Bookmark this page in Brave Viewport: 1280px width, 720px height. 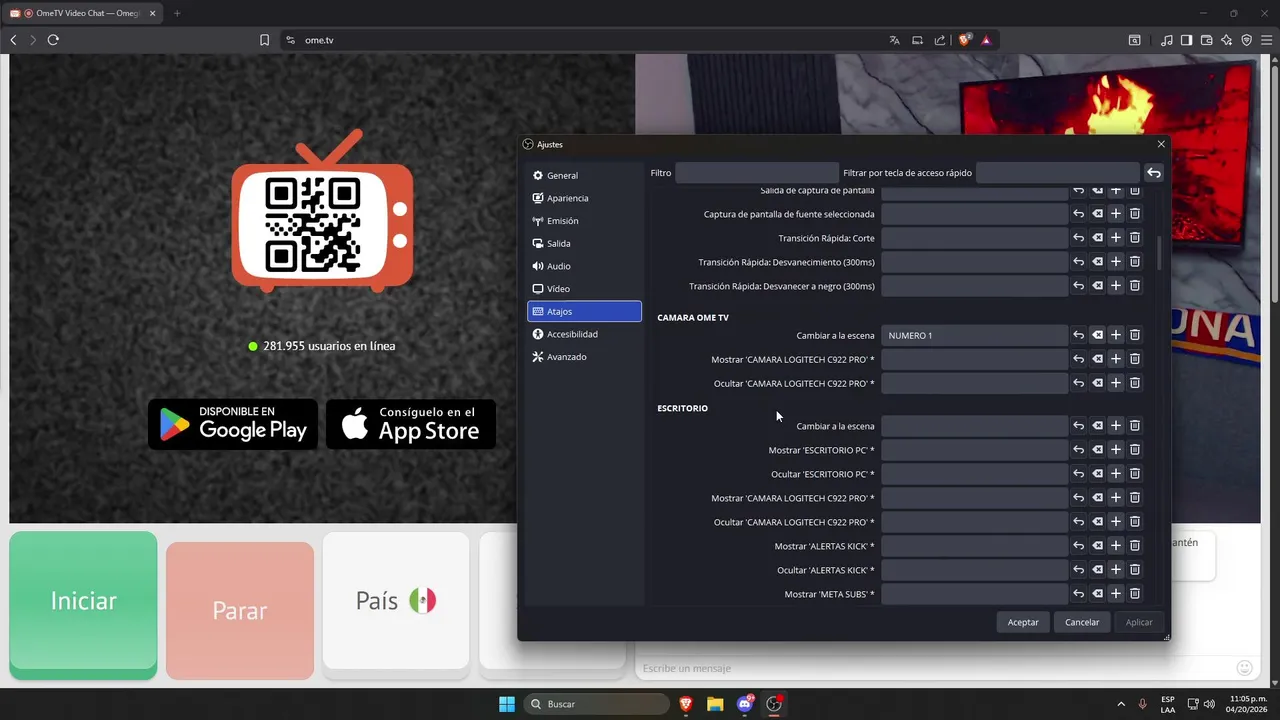[x=264, y=40]
